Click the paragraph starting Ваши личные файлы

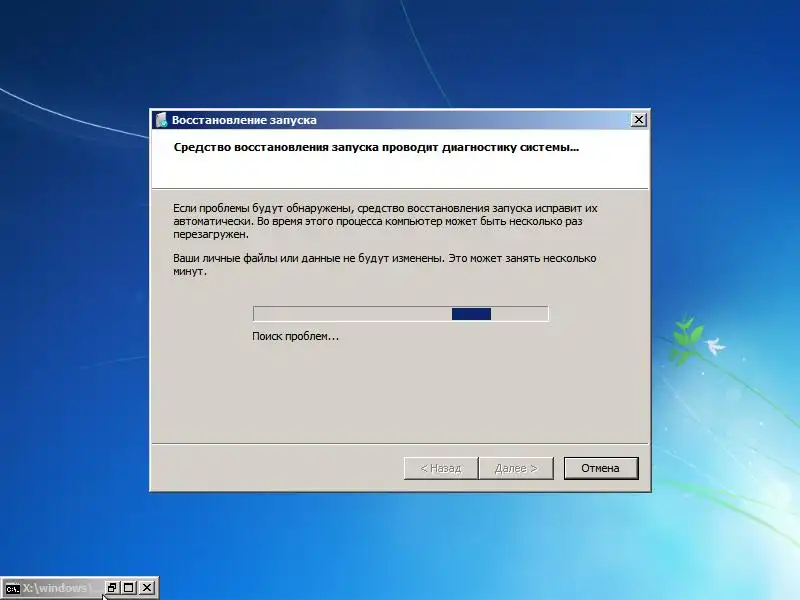(385, 264)
